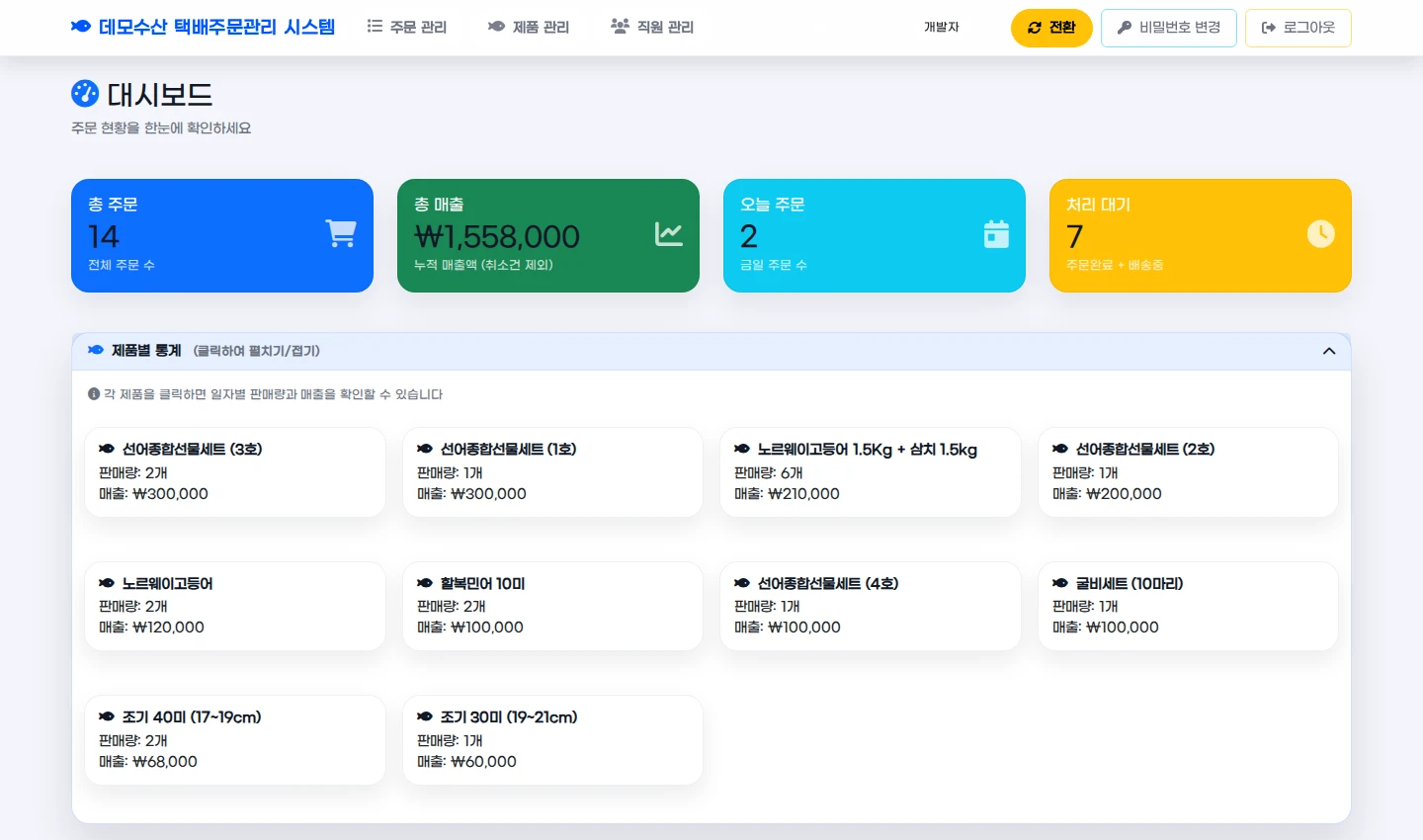Click the people icon beside 직원 관리
Image resolution: width=1423 pixels, height=840 pixels.
620,27
